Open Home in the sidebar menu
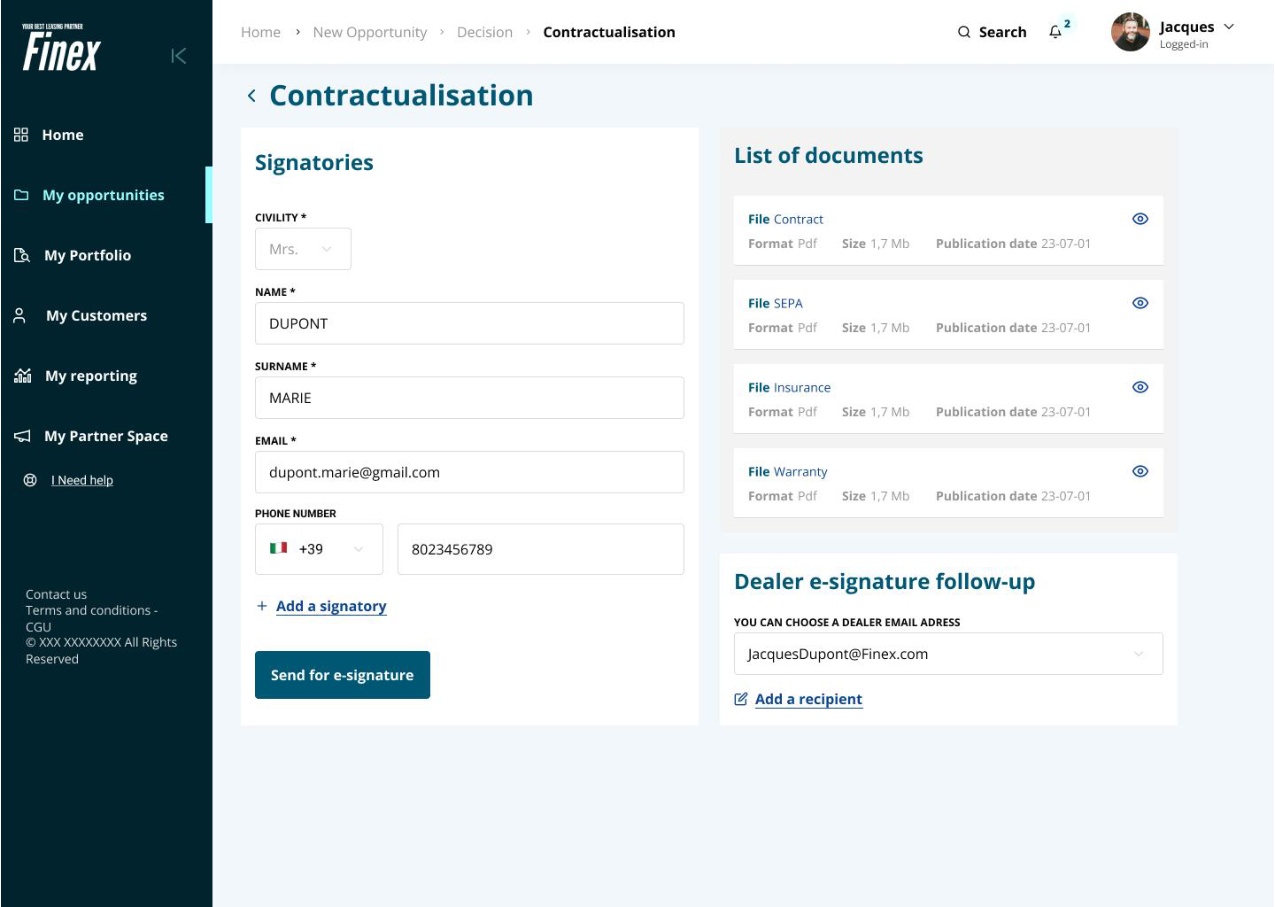1275x907 pixels. point(62,135)
